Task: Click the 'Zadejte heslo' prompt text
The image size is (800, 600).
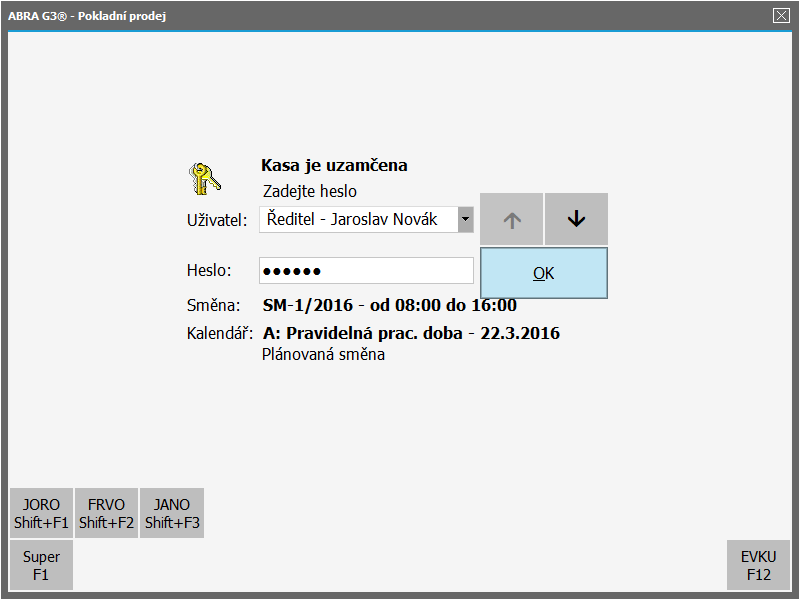Action: 309,191
